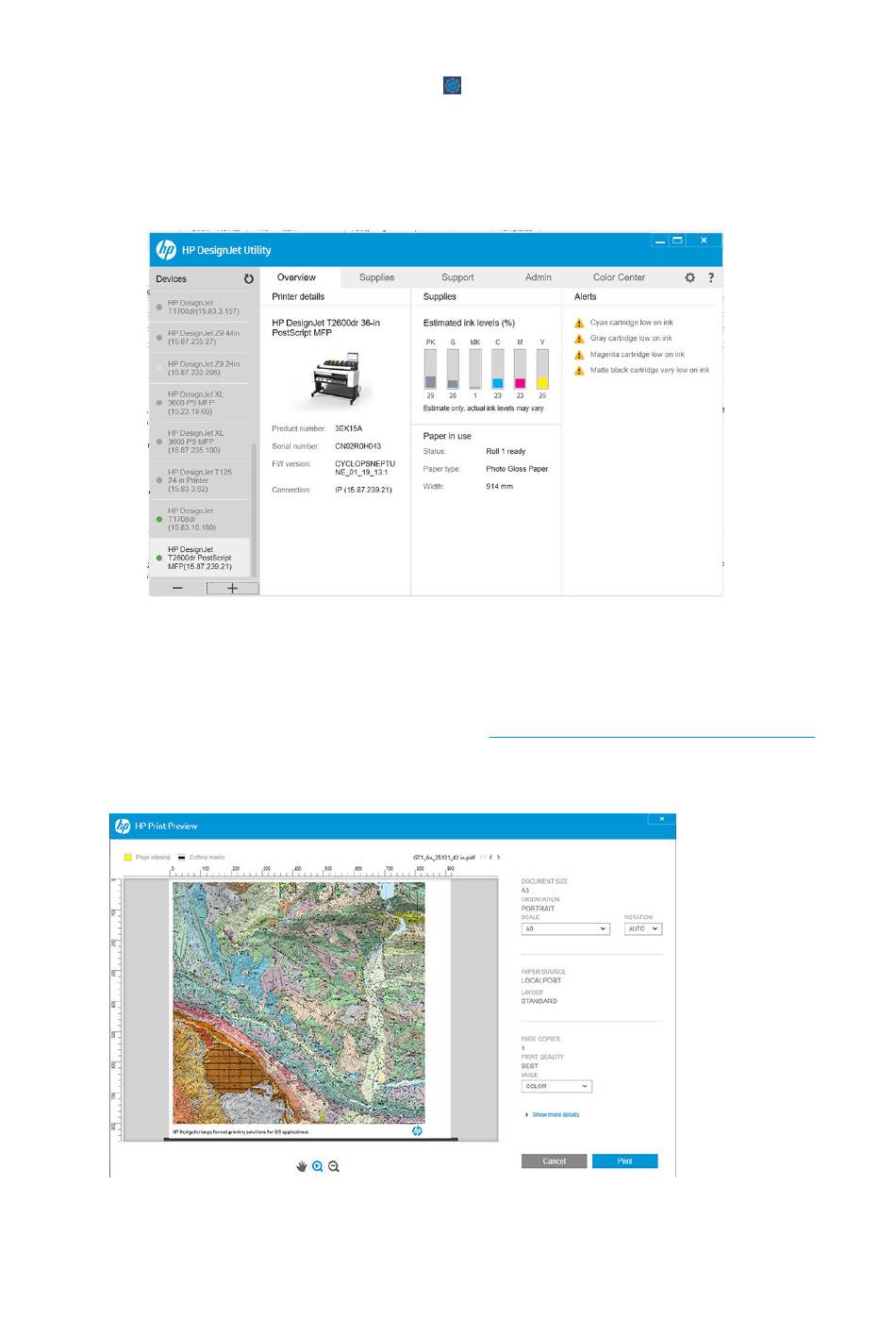Open the Color Center tab
The height and width of the screenshot is (1319, 896).
pos(619,277)
